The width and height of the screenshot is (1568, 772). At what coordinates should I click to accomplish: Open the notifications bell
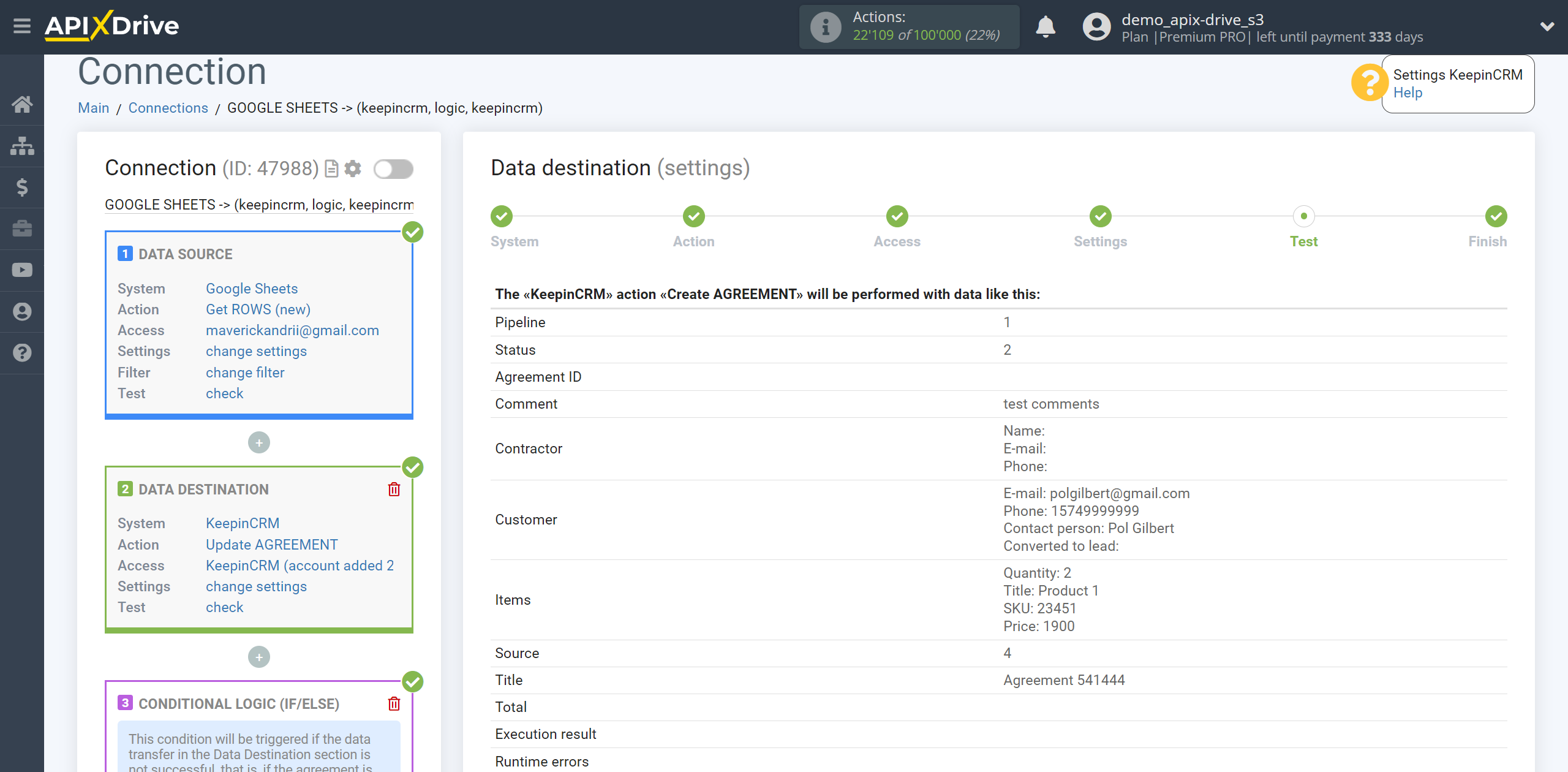[x=1046, y=27]
